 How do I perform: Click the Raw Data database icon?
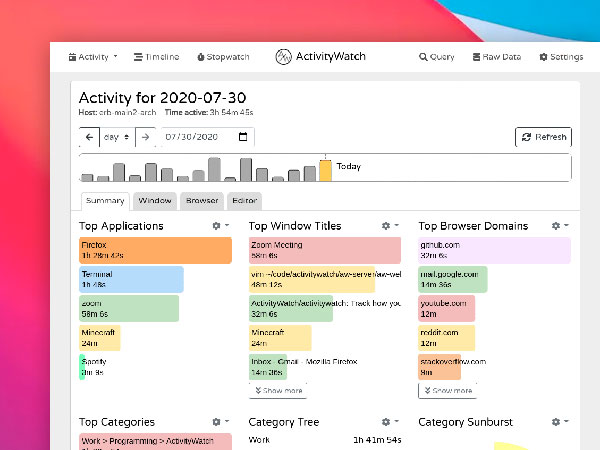476,57
